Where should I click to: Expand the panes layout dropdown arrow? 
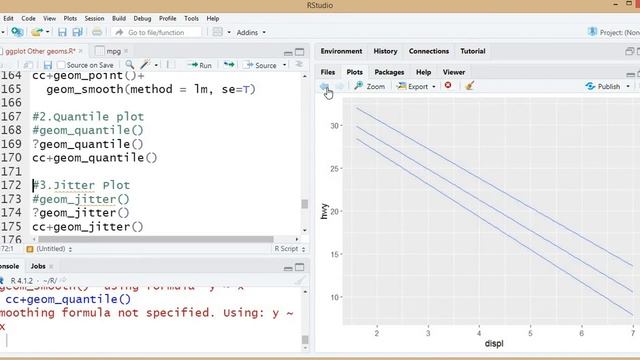point(229,32)
